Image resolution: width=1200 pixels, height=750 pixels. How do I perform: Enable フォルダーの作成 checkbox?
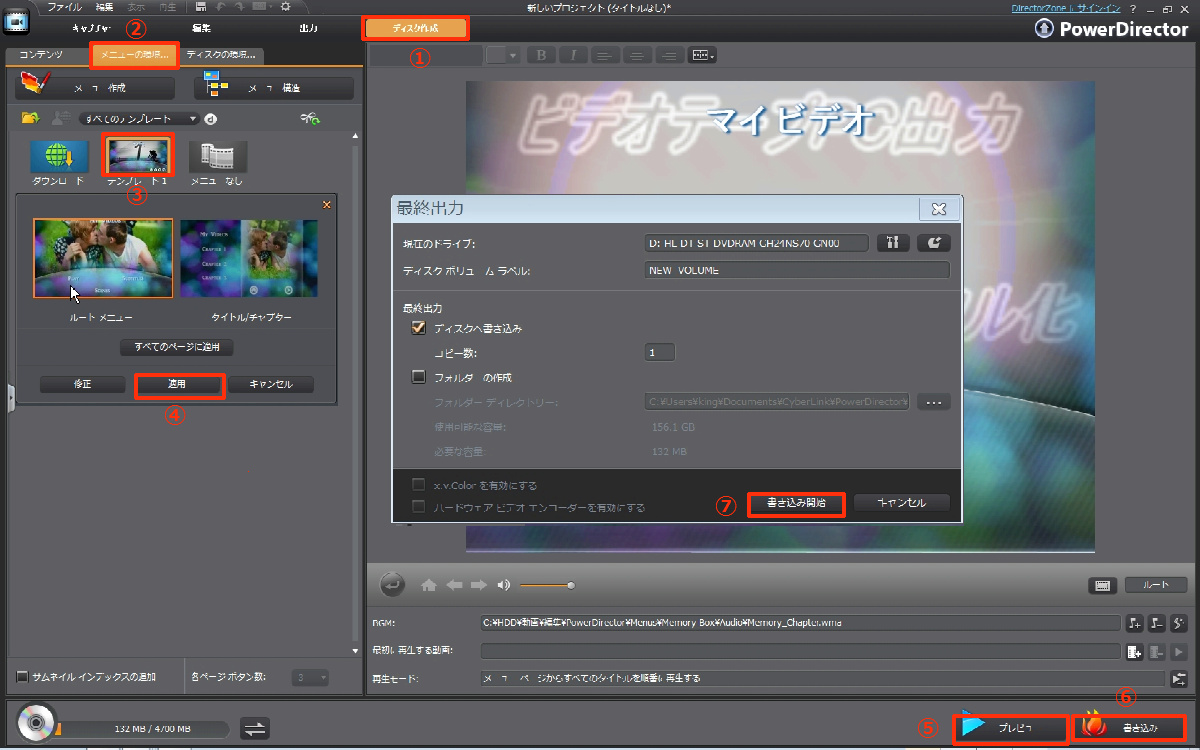pyautogui.click(x=419, y=377)
